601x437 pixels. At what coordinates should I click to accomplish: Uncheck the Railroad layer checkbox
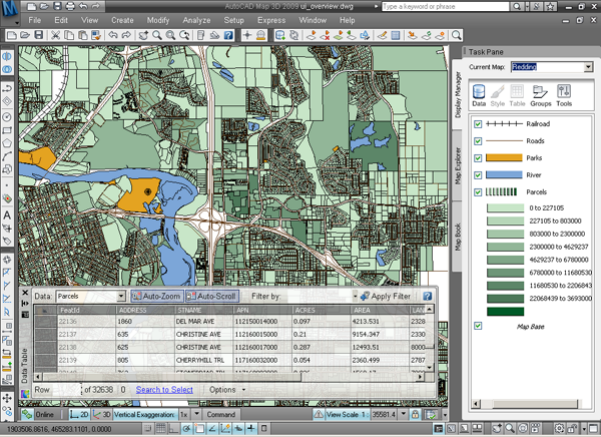click(x=479, y=124)
